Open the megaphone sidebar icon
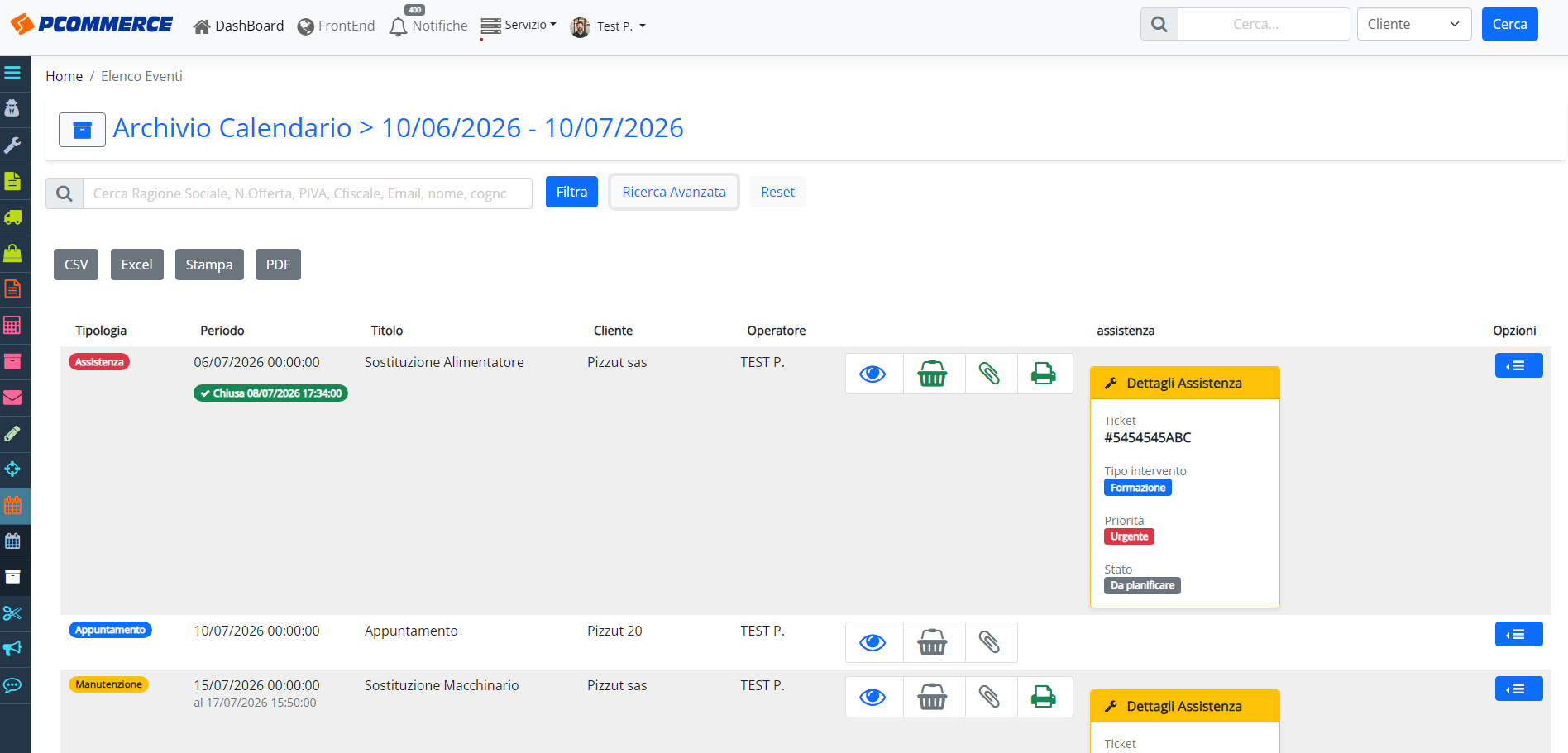Screen dimensions: 1568x753 coord(12,649)
